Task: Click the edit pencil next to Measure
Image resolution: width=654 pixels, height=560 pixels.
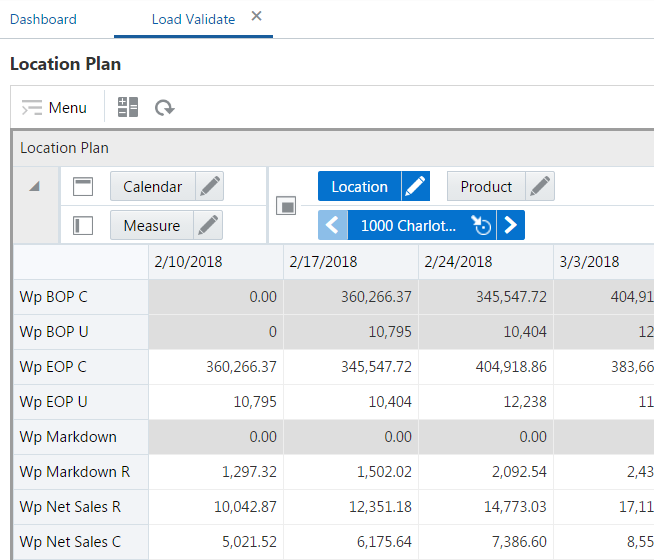Action: pyautogui.click(x=208, y=226)
